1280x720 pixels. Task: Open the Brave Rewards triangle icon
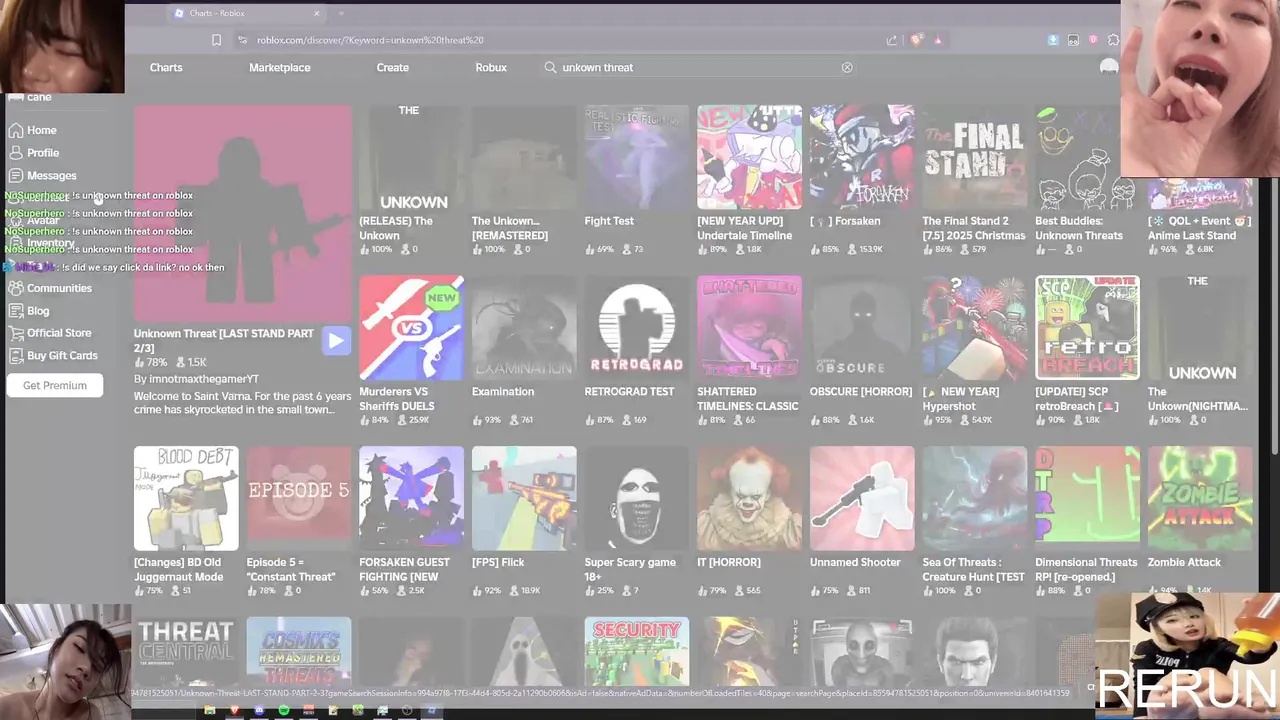(x=938, y=40)
